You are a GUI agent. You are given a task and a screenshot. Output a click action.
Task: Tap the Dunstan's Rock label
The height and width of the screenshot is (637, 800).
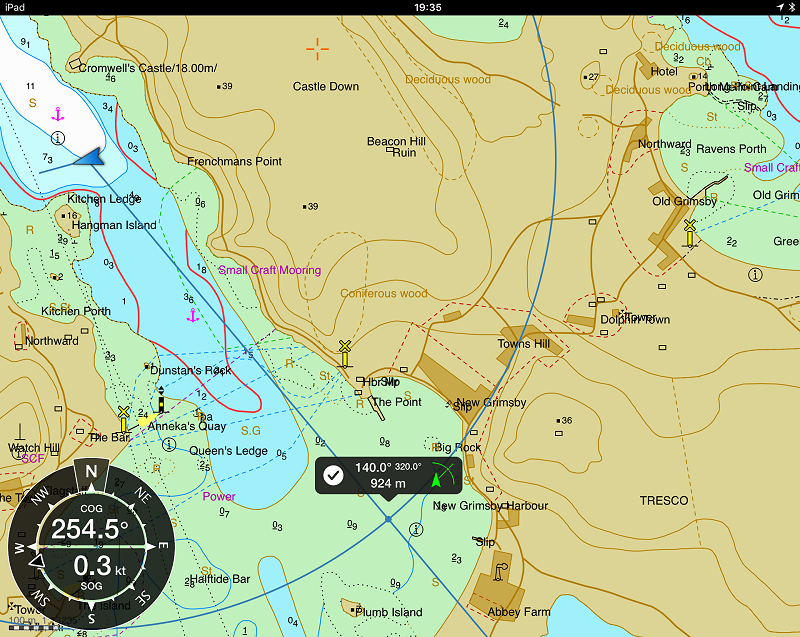click(190, 370)
